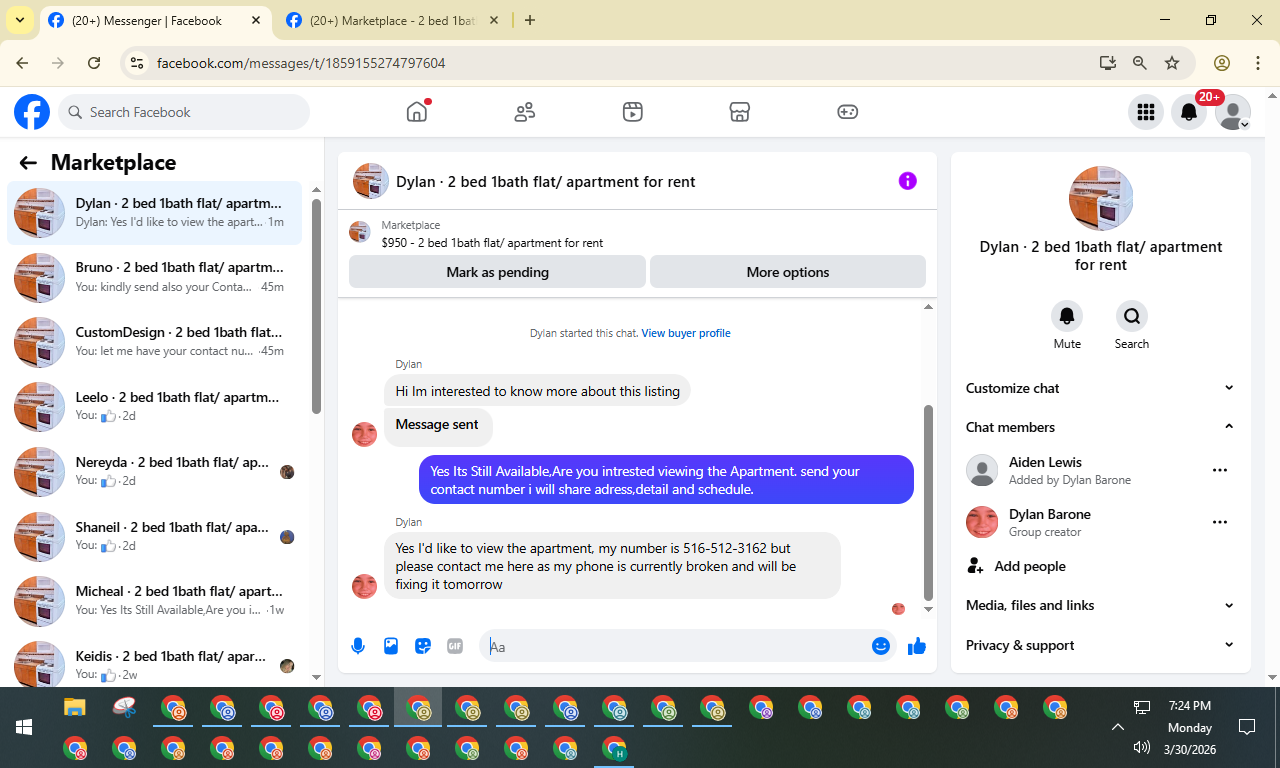Click the back arrow beside Marketplace heading
This screenshot has height=768, width=1280.
click(x=28, y=163)
